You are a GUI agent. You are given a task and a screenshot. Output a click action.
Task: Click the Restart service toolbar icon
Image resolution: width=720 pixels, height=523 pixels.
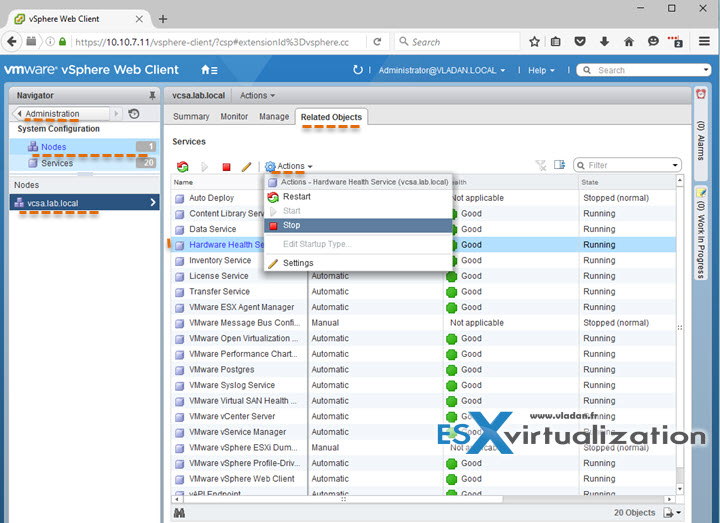[x=182, y=166]
